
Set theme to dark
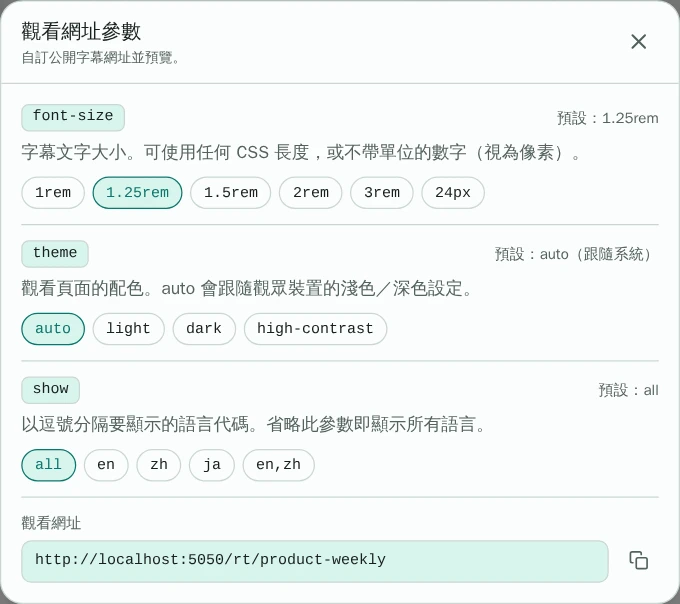pos(204,329)
